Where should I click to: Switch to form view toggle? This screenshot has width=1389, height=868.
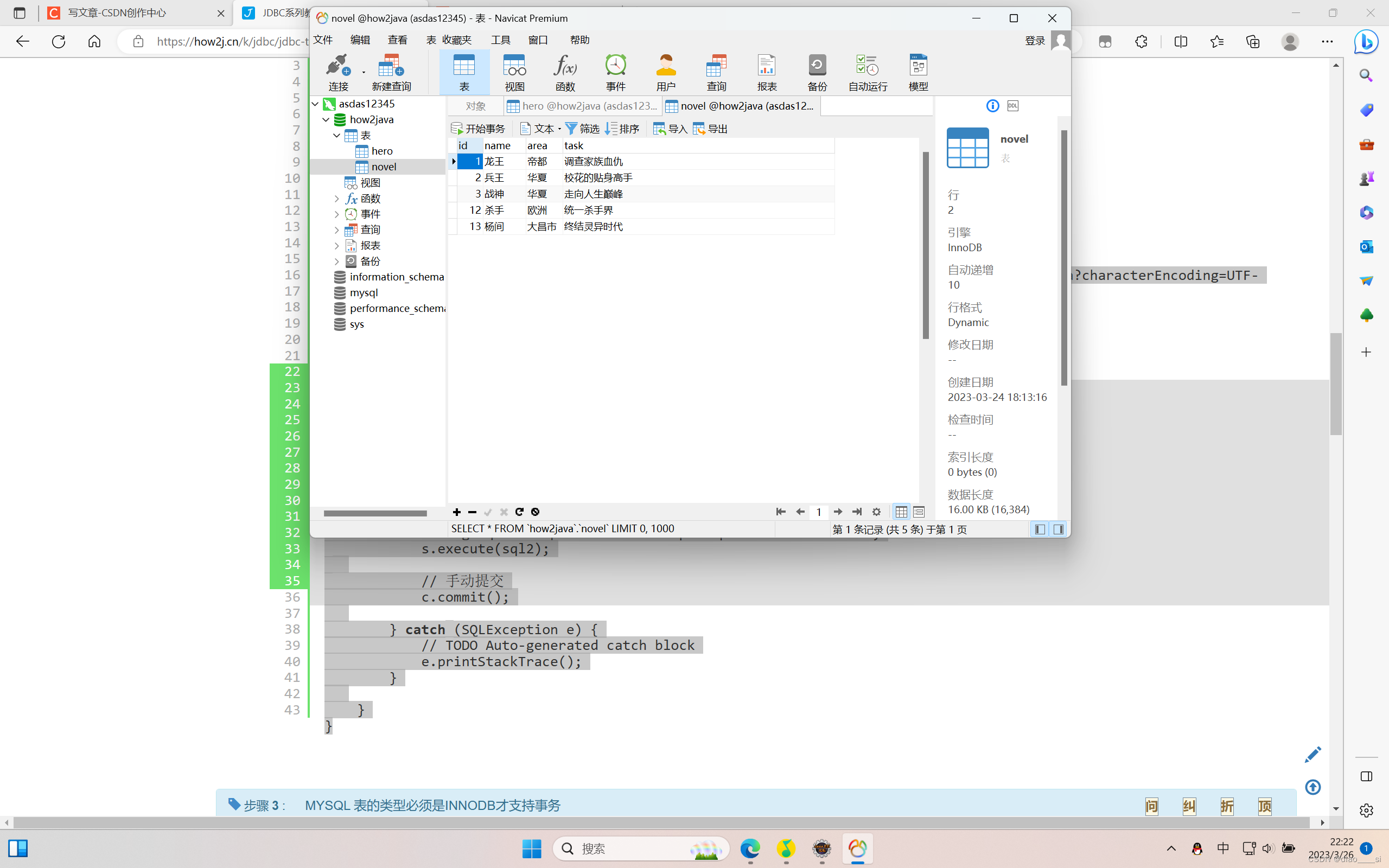coord(919,512)
